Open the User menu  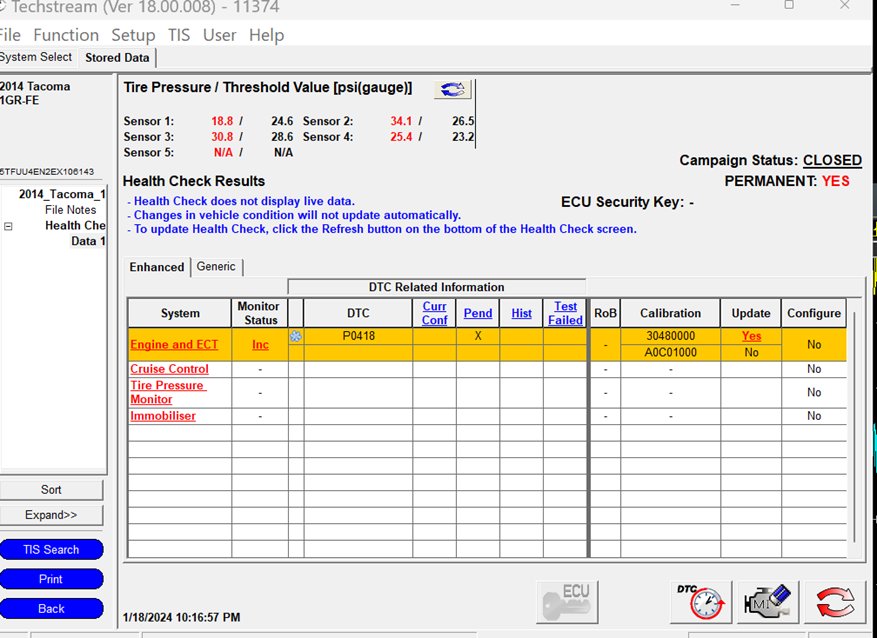[x=219, y=35]
